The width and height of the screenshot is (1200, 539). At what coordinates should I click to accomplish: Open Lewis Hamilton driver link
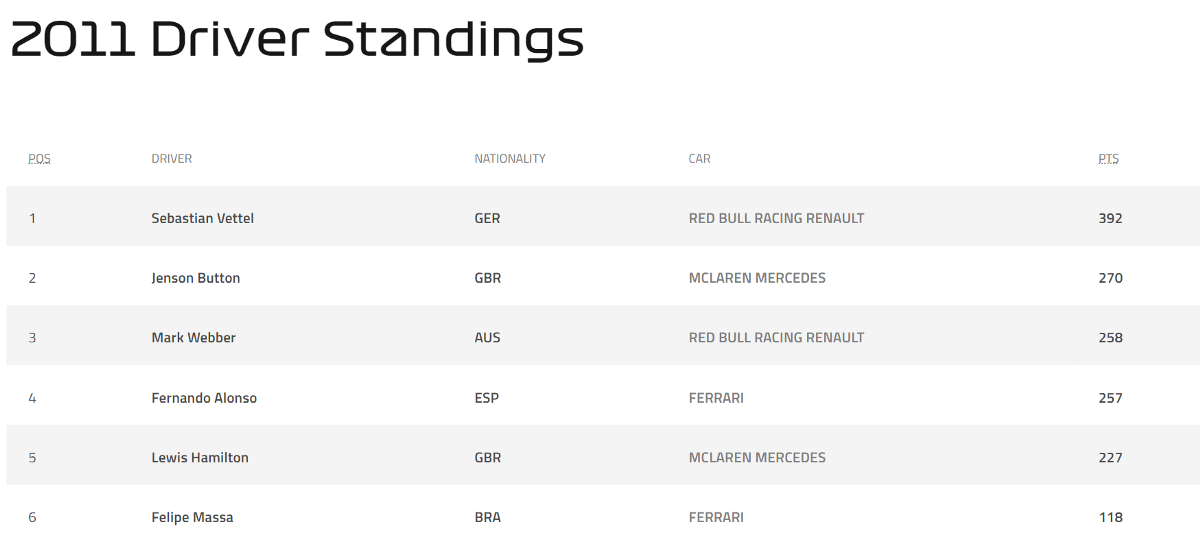point(200,458)
